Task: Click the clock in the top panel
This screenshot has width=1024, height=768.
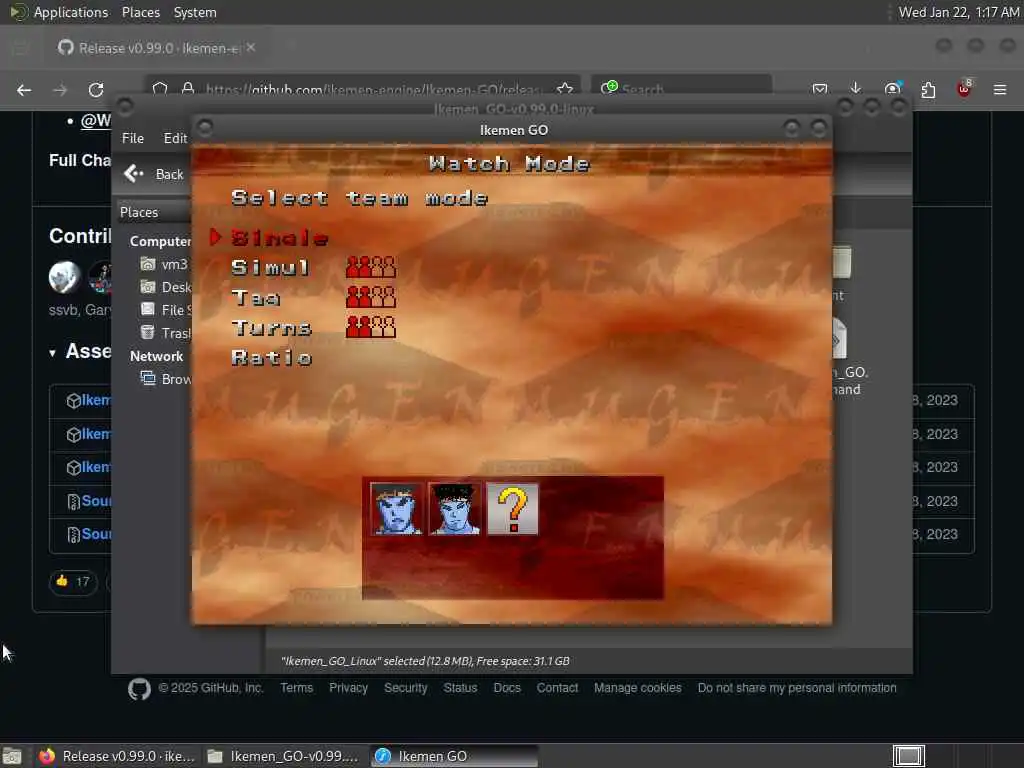Action: point(959,12)
